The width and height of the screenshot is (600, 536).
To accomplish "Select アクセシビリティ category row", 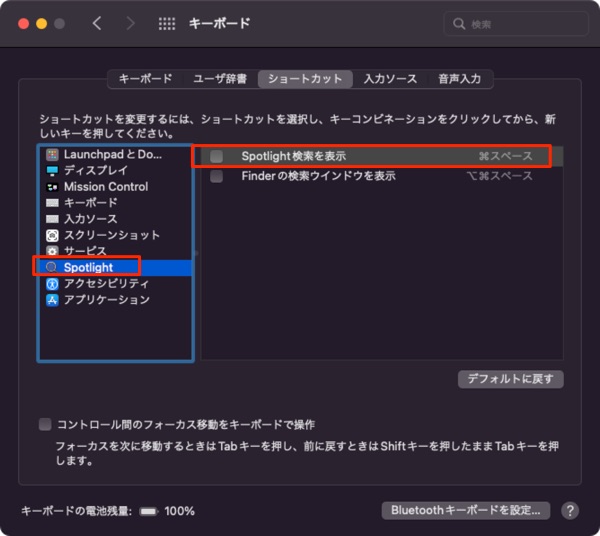I will [x=116, y=283].
